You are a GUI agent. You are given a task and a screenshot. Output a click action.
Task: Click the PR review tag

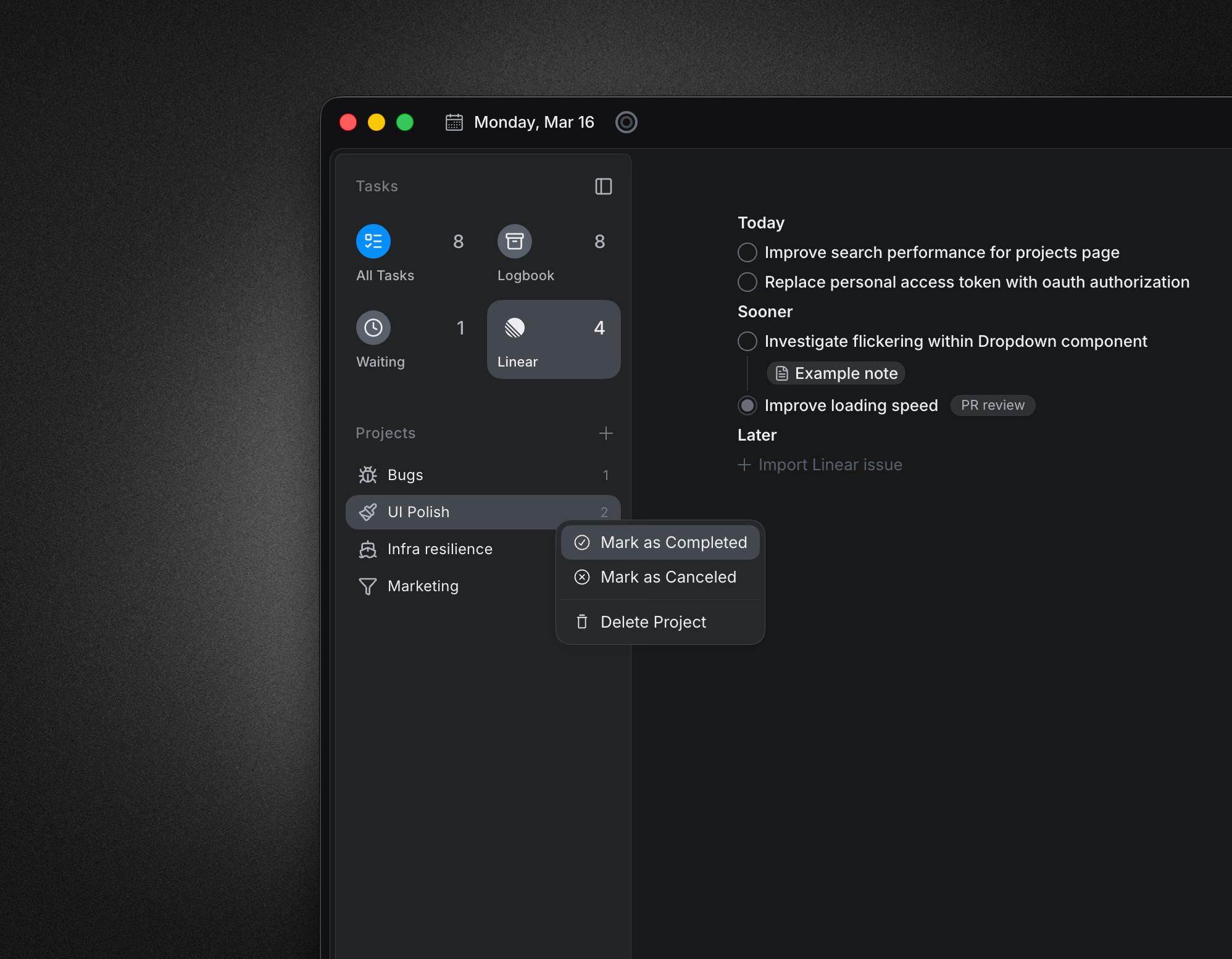(x=993, y=405)
